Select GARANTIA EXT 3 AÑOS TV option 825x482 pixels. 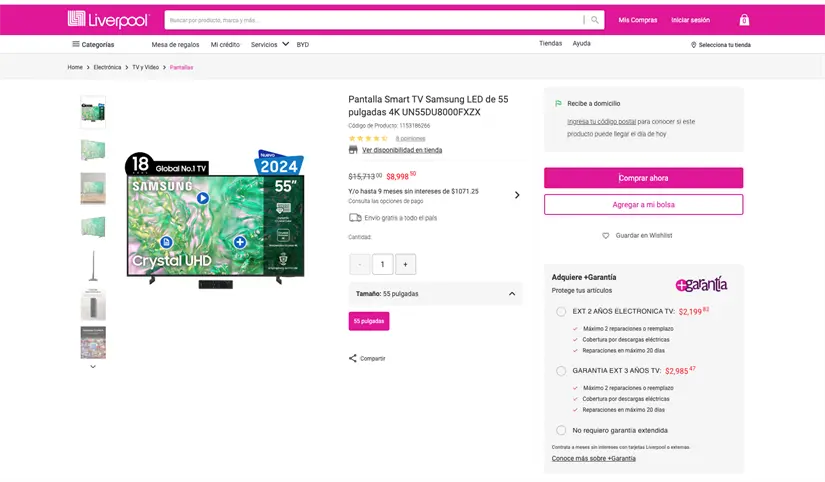click(561, 371)
